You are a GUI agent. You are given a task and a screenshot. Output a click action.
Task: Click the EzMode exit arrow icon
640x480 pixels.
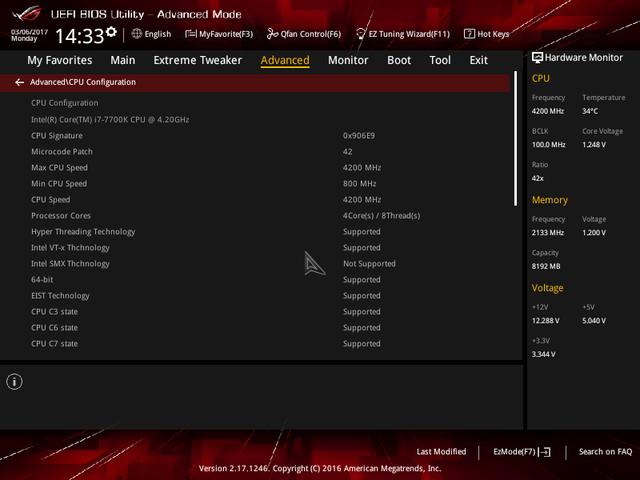544,452
